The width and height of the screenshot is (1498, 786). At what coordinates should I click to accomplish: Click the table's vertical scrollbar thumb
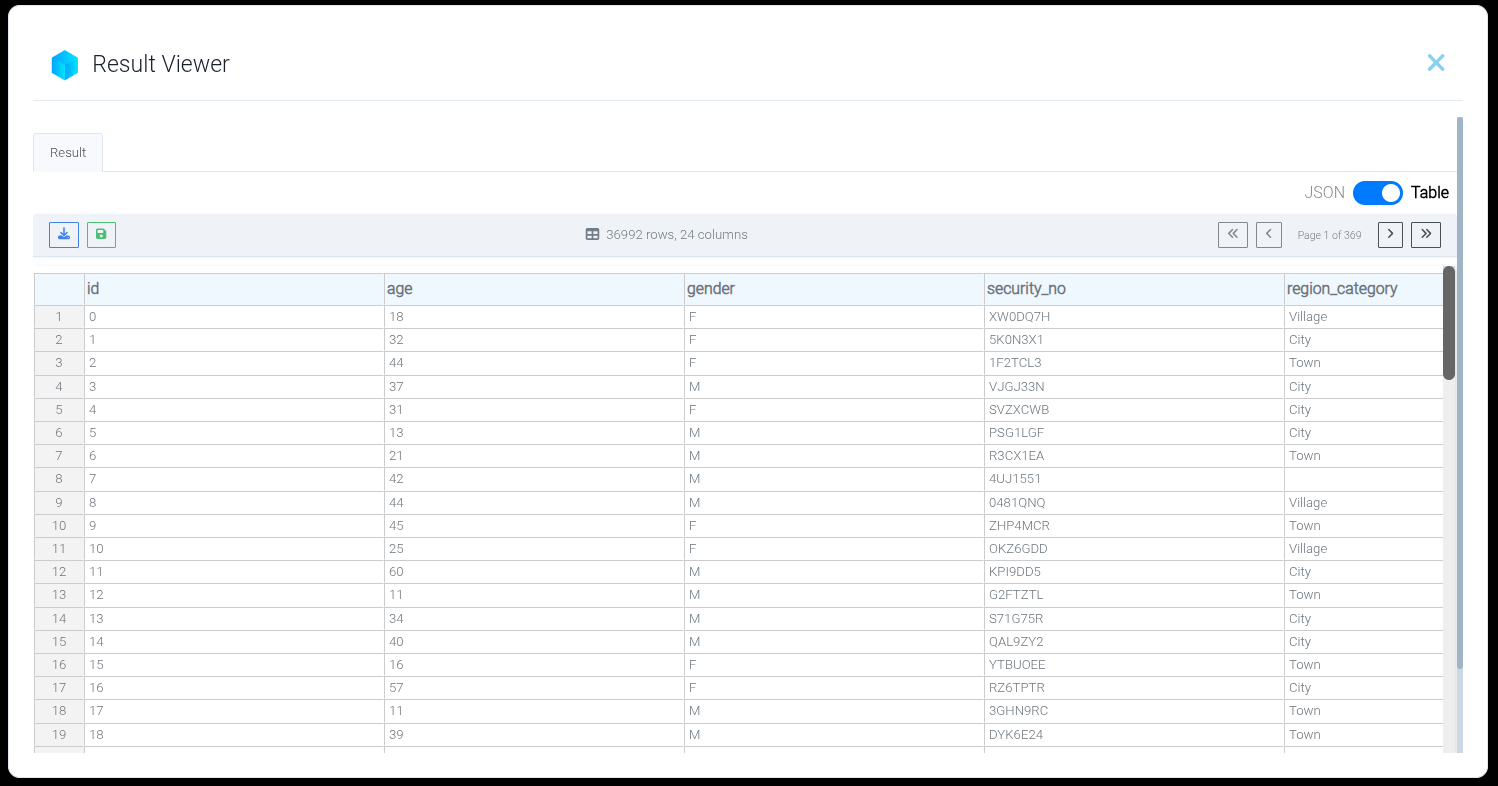click(1448, 322)
